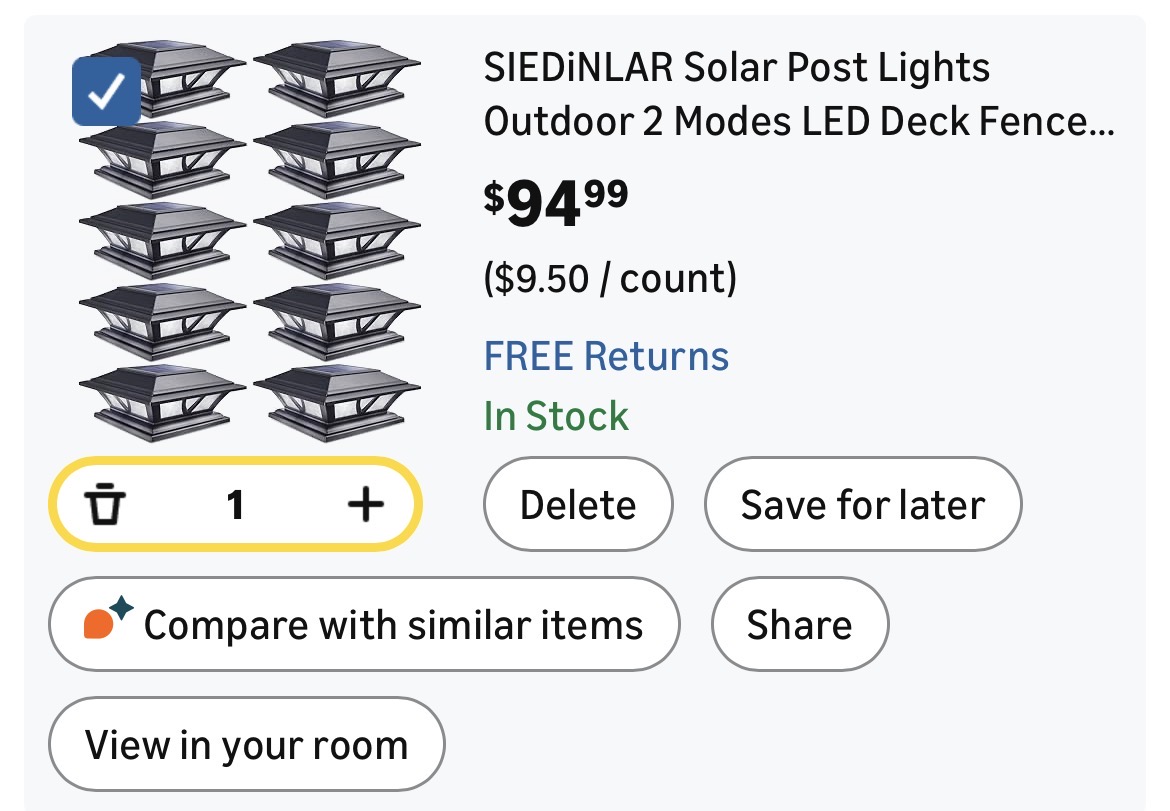Viewport: 1170px width, 811px height.
Task: Tap the Share button
Action: coord(799,625)
